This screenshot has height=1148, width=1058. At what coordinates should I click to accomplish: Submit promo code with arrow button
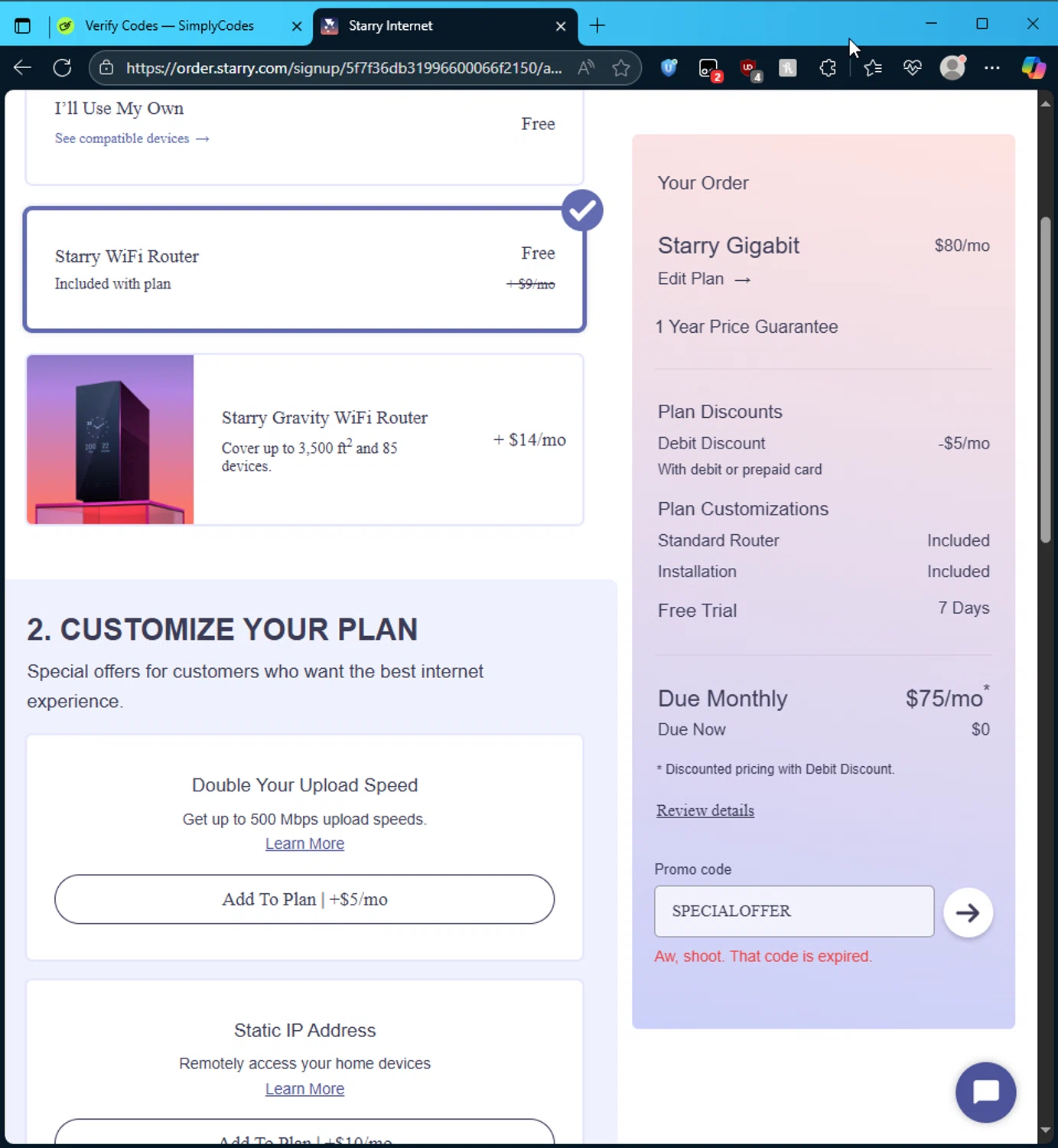[968, 912]
